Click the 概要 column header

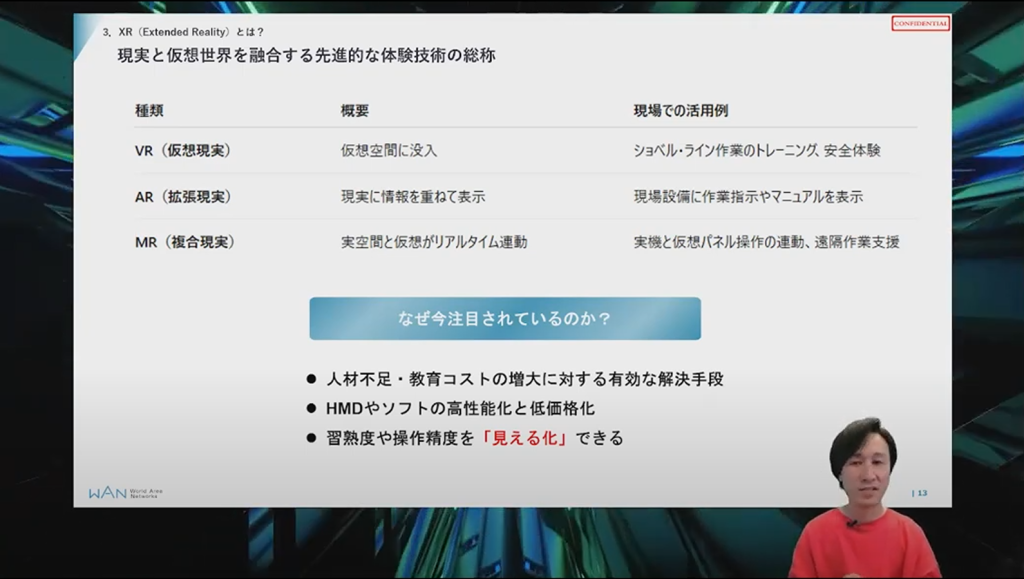pos(355,110)
